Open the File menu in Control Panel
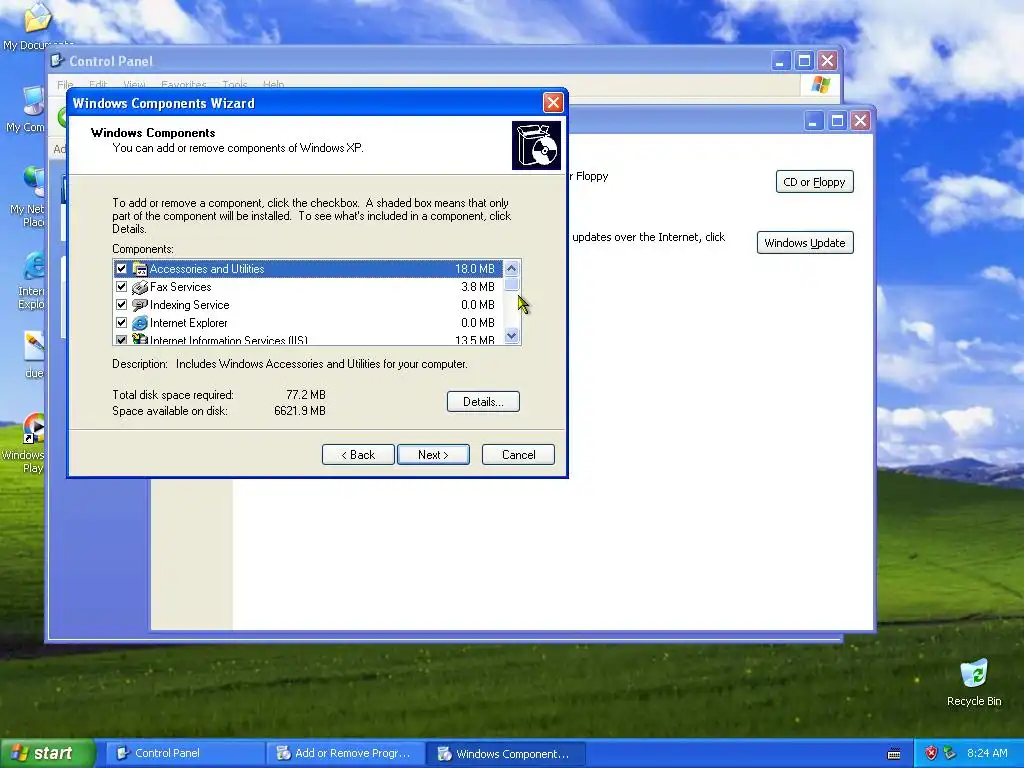 tap(65, 84)
